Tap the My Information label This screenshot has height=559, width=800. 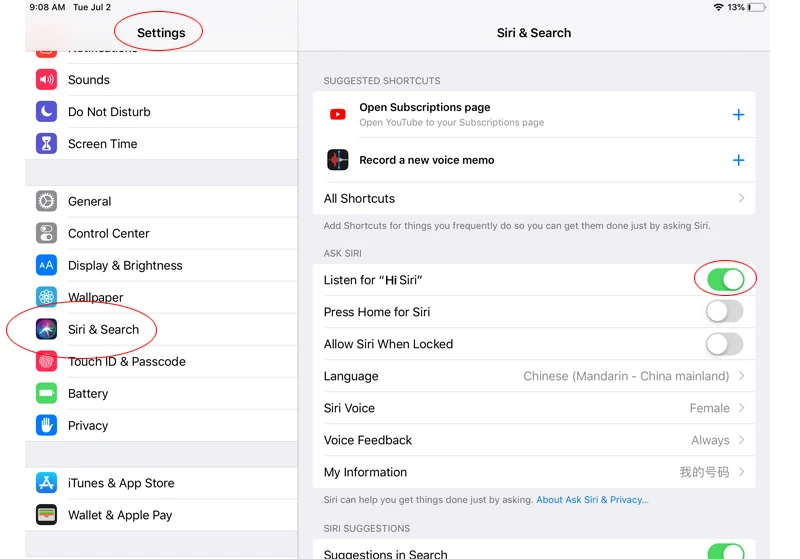pyautogui.click(x=365, y=472)
